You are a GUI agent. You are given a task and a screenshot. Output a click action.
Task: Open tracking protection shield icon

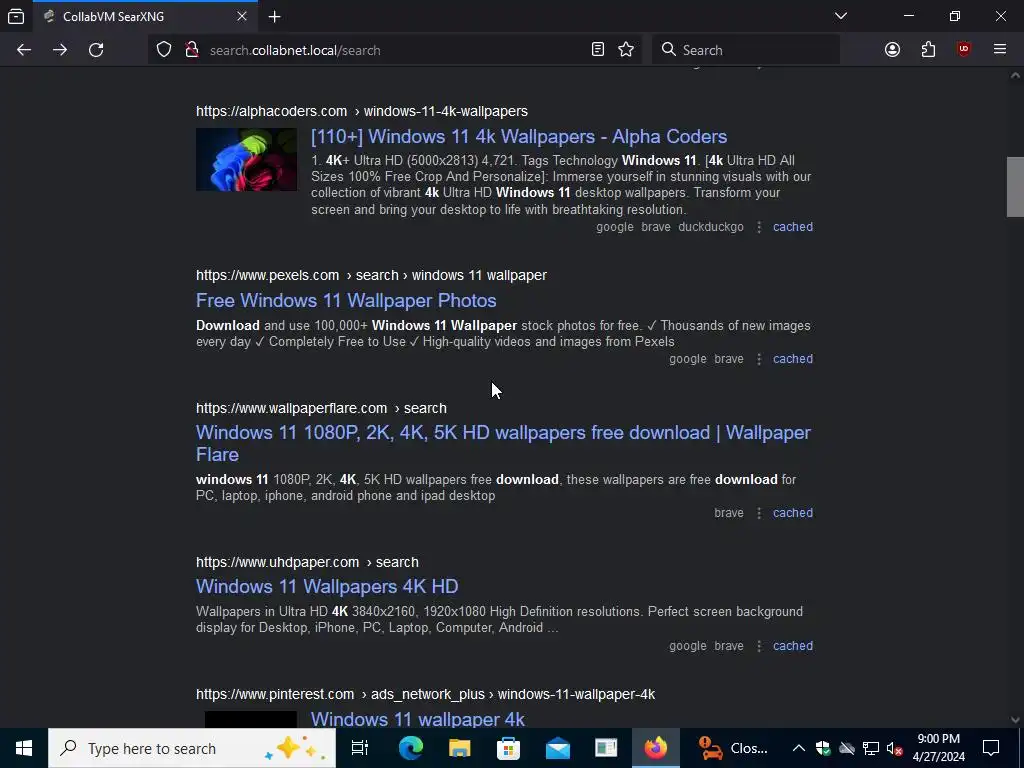pyautogui.click(x=164, y=50)
